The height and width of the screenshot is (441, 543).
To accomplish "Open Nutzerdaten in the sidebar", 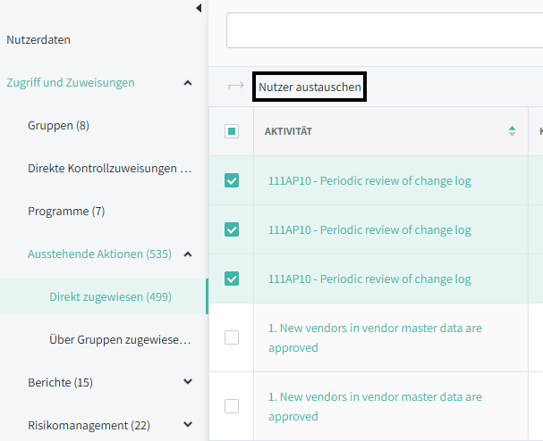I will 38,40.
